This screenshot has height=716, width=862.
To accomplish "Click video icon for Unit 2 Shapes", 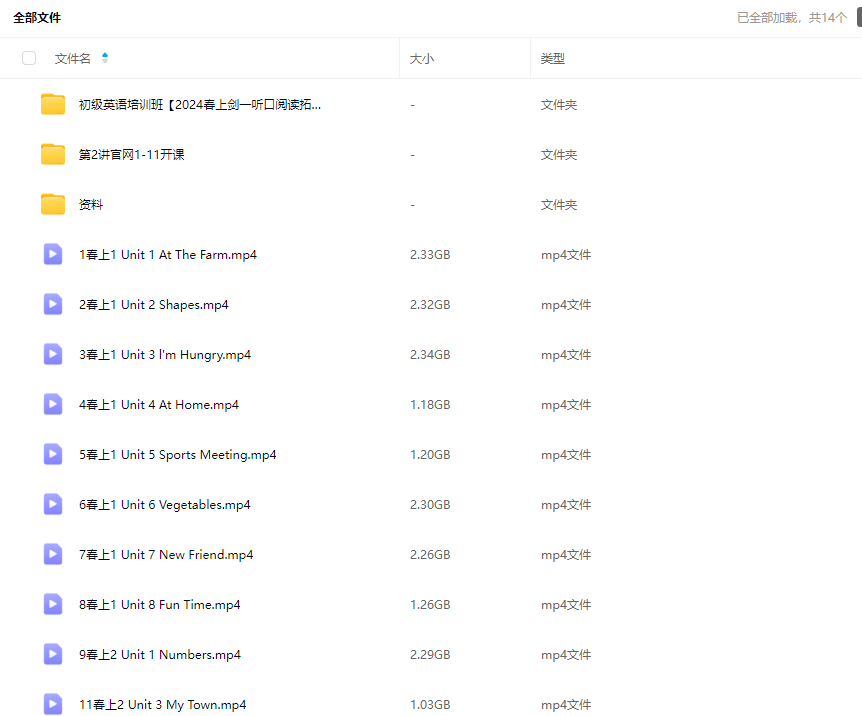I will pos(53,305).
